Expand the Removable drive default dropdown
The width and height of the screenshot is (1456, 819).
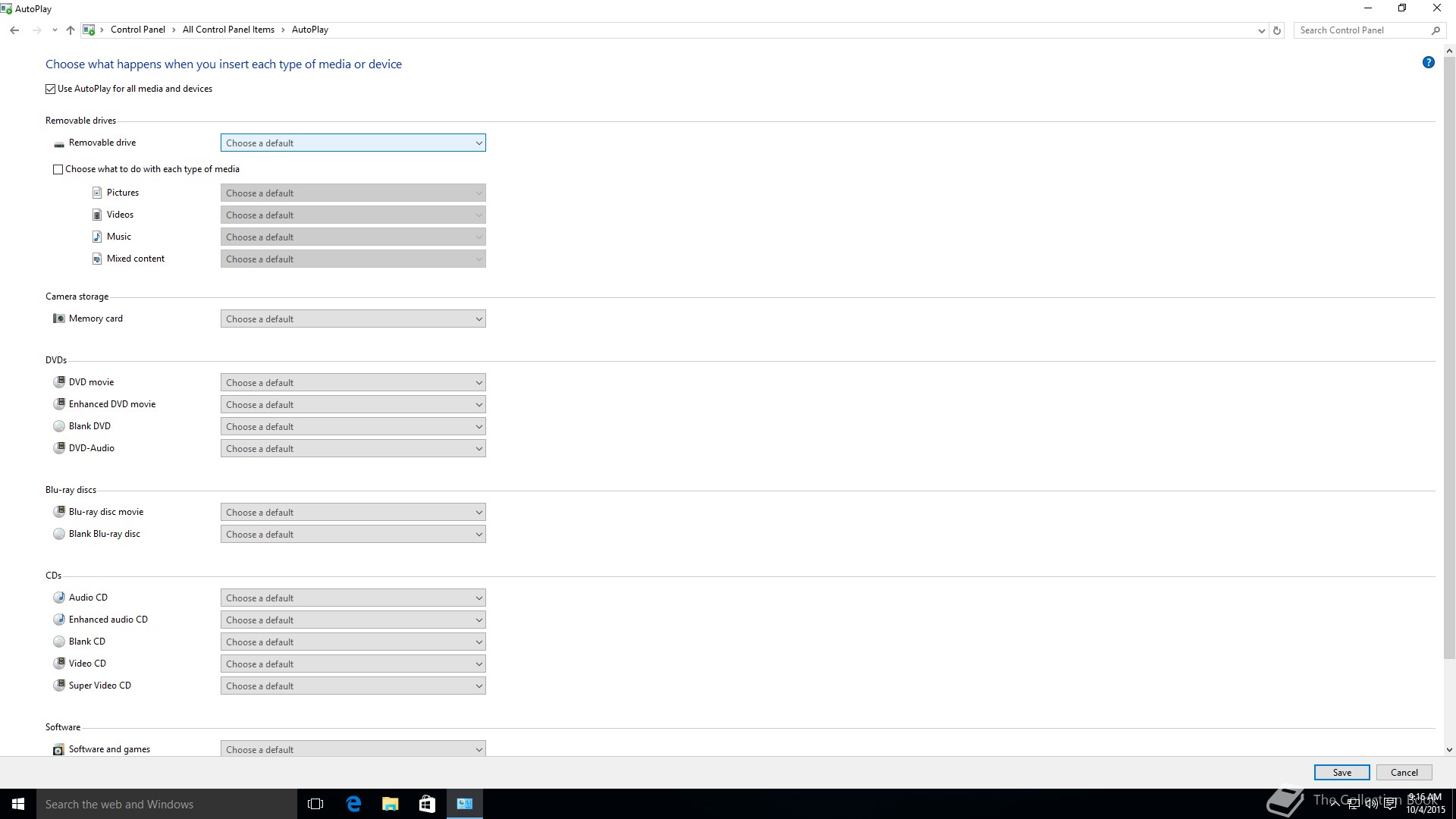click(x=353, y=143)
